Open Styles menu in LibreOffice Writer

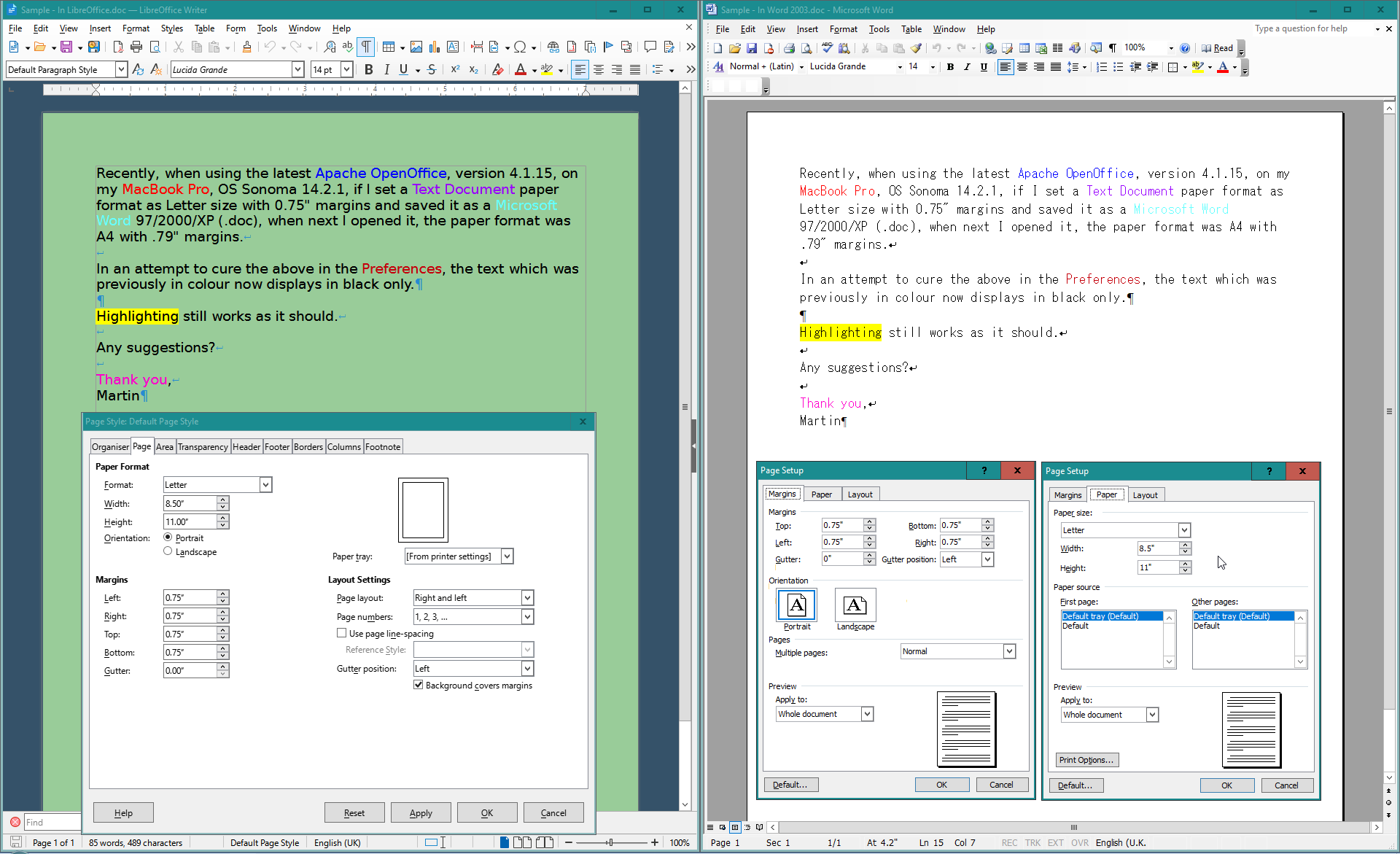coord(172,28)
